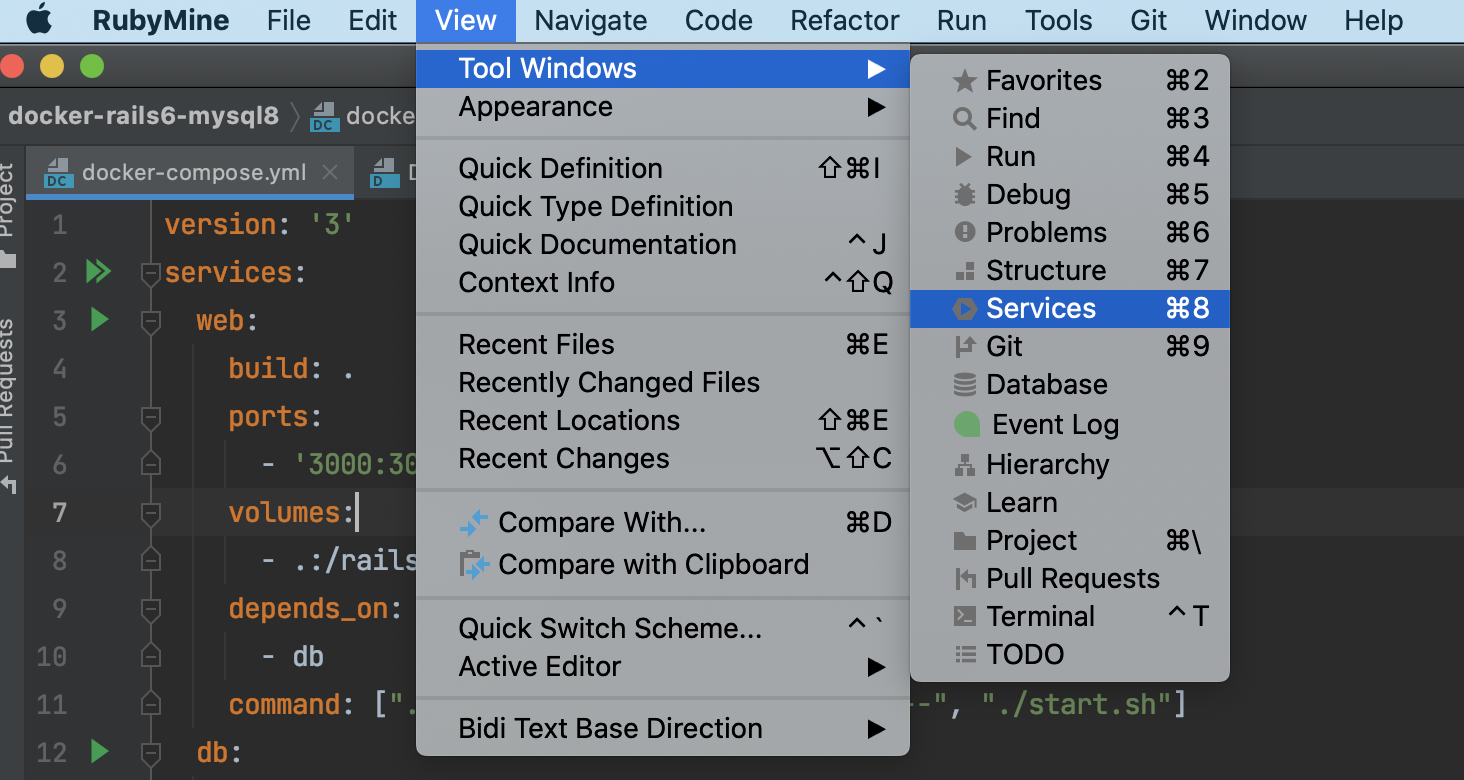Collapse the ports block fold marker
The image size is (1464, 780).
click(x=151, y=416)
